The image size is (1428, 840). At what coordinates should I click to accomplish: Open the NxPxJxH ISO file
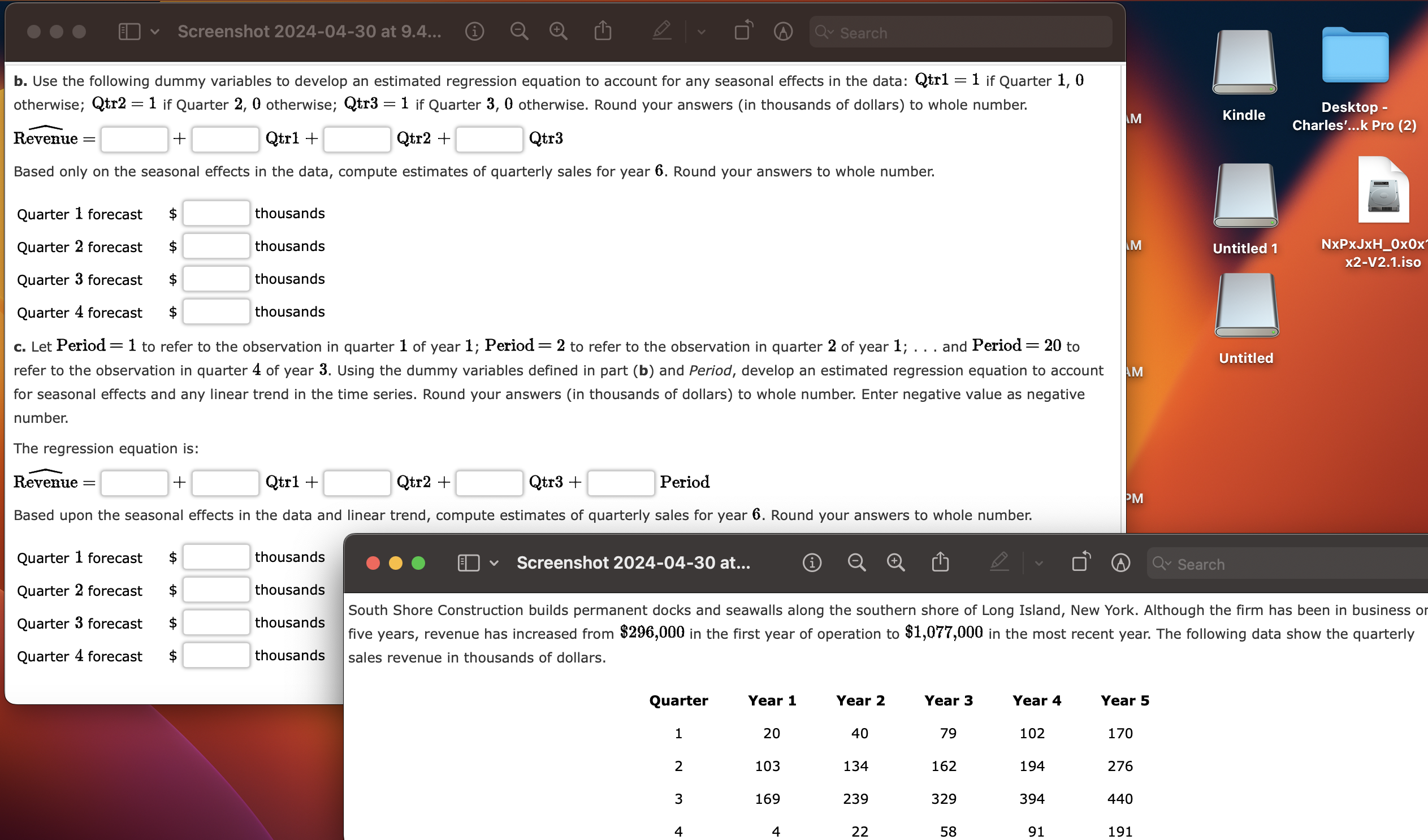click(1383, 190)
